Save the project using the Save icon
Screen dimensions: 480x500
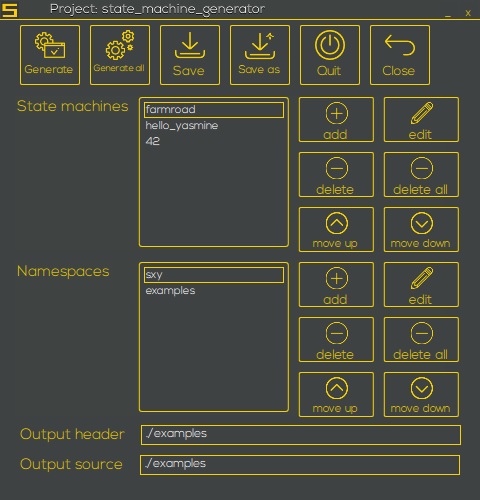(190, 55)
